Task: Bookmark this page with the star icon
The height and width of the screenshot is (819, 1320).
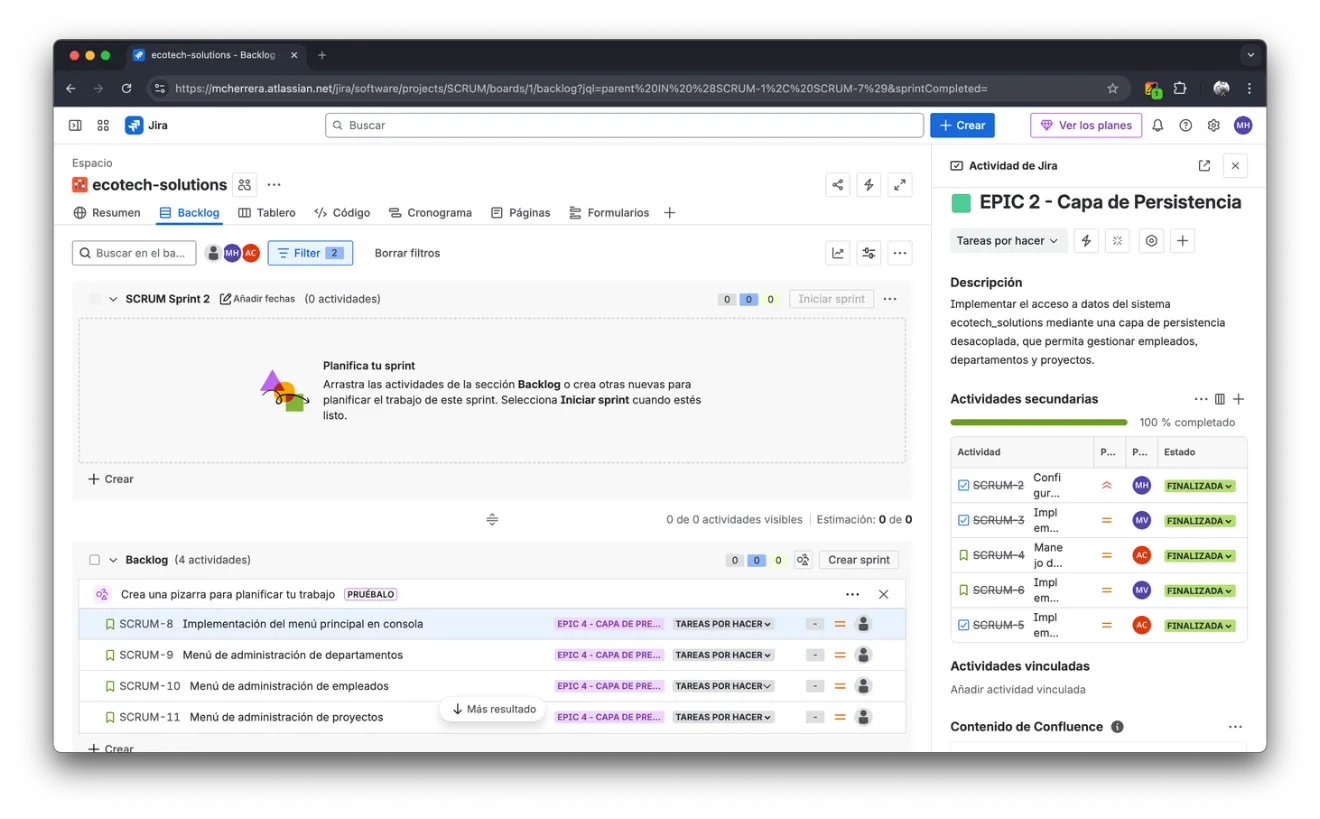Action: pos(1112,88)
